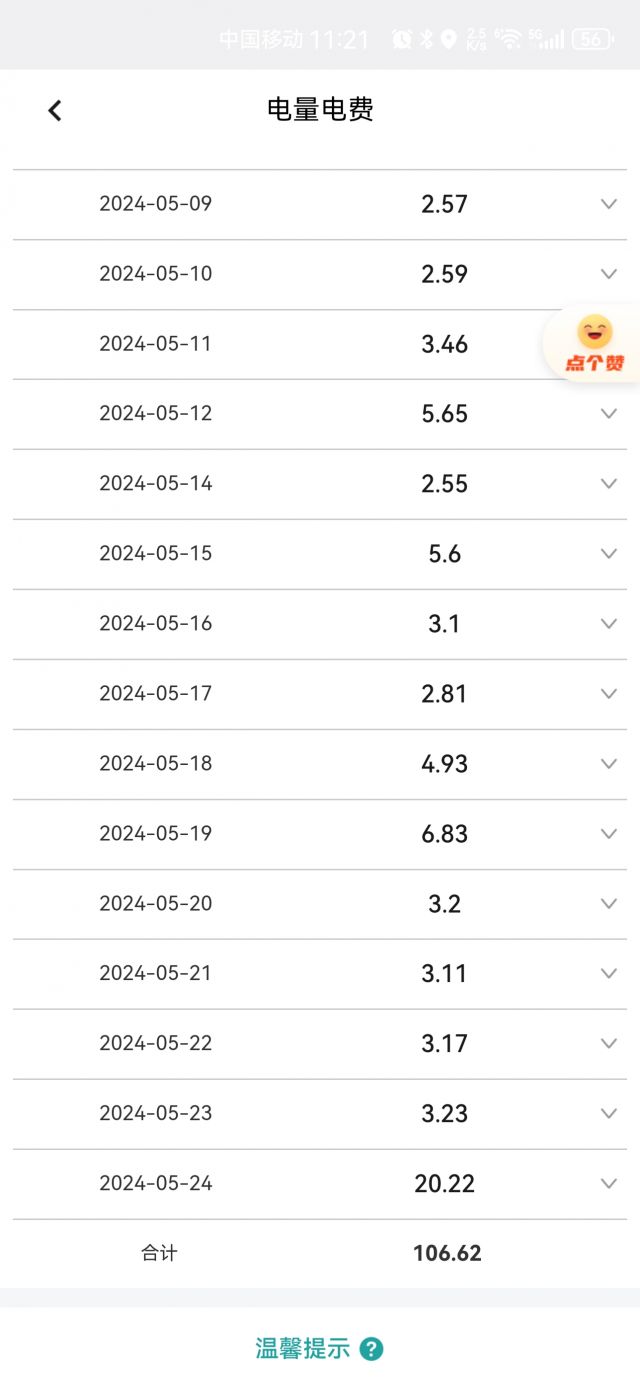Tap the 20.22 fee amount
The image size is (640, 1377).
coord(445,1184)
